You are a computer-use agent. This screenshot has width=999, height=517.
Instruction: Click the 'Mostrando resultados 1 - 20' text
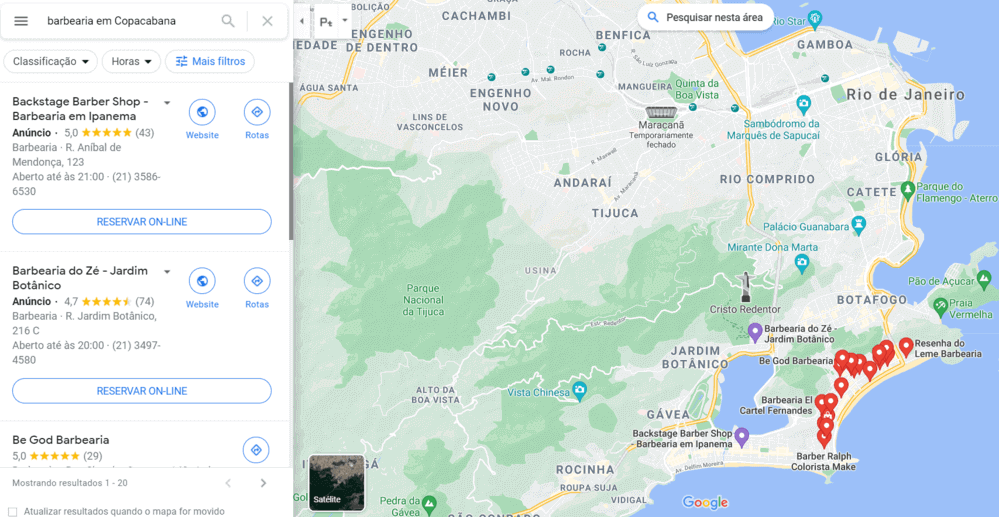point(69,483)
